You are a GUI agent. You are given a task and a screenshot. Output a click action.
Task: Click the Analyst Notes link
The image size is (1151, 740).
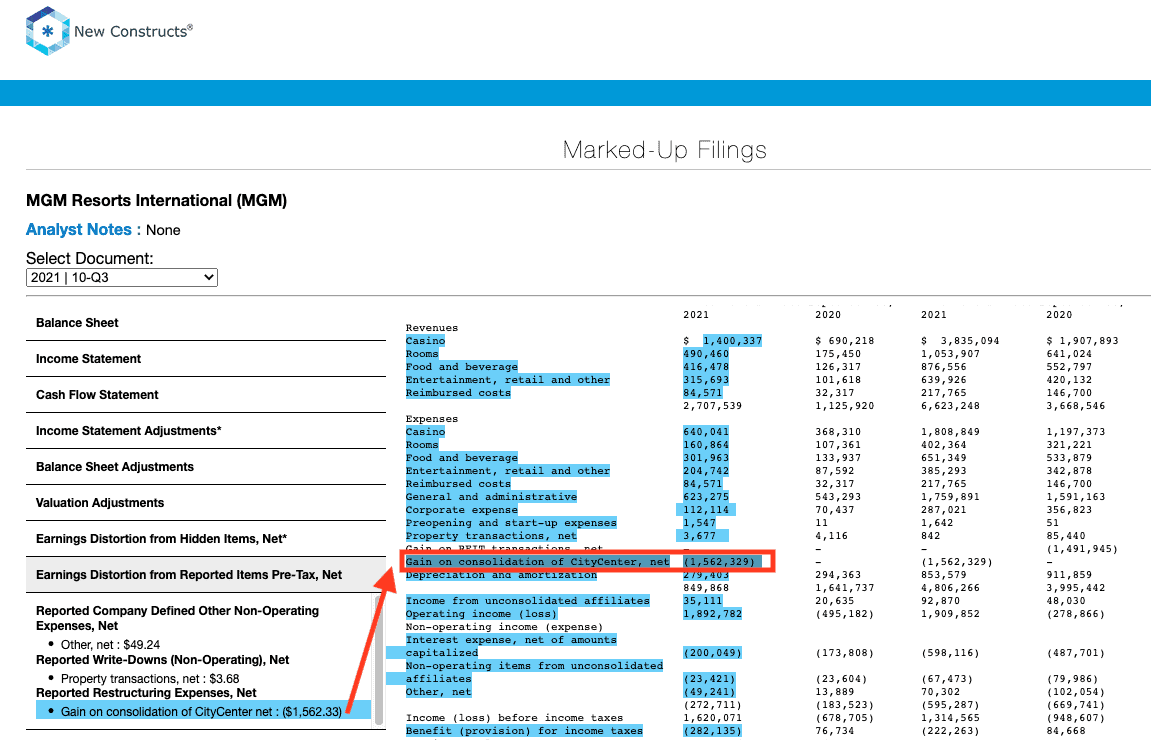[x=79, y=230]
